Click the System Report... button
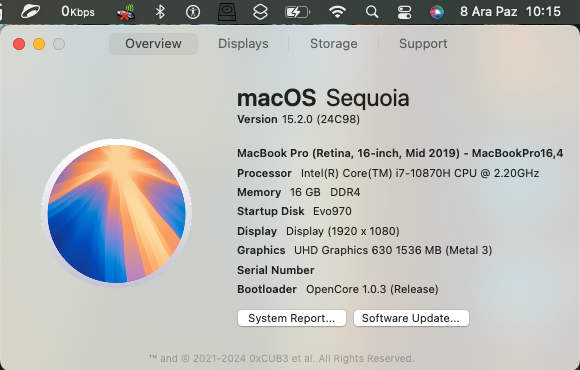Viewport: 580px width, 370px height. [x=292, y=318]
